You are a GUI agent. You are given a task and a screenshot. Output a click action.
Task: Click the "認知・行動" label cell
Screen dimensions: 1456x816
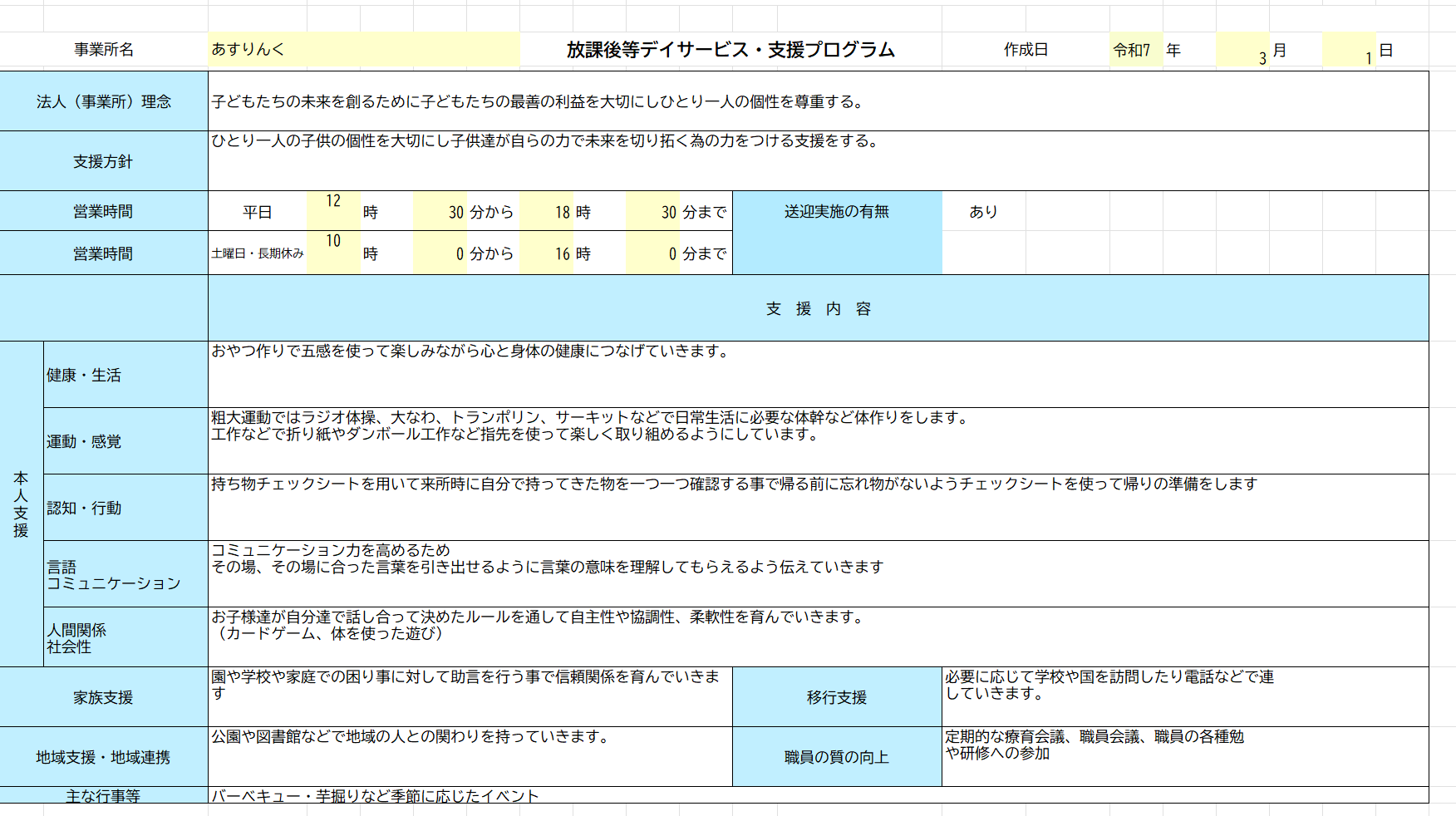125,508
